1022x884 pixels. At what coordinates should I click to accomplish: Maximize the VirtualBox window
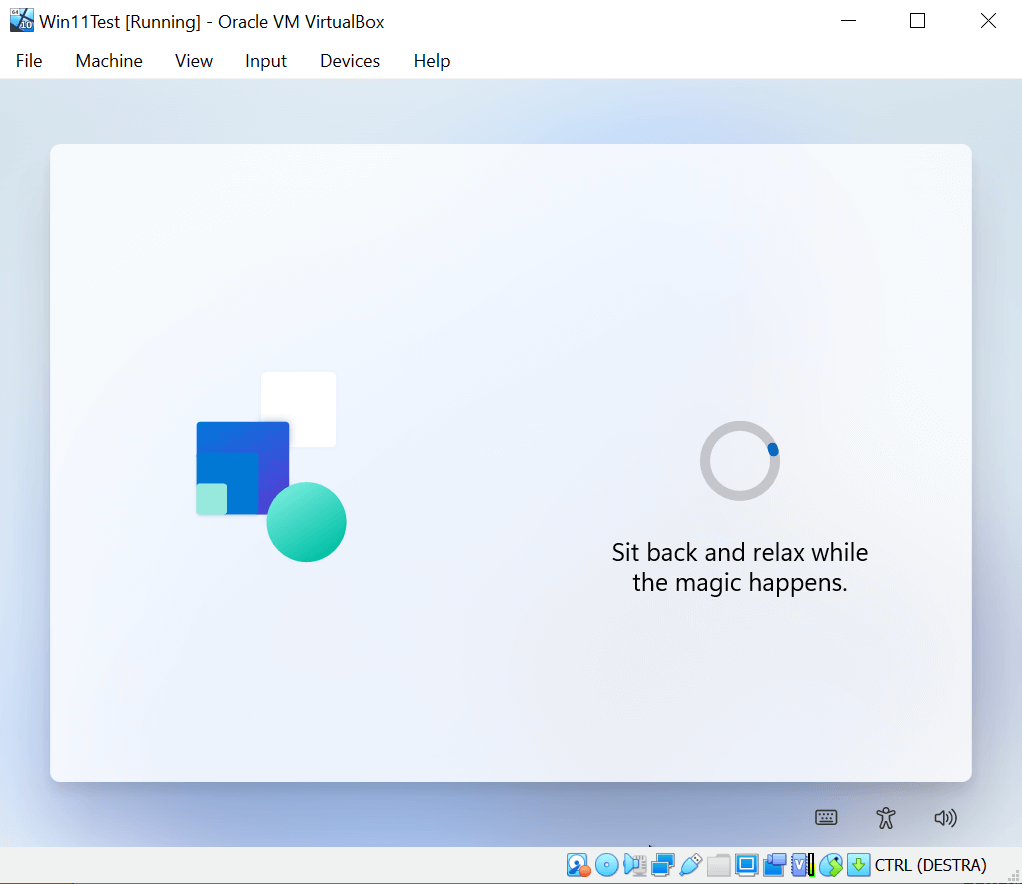(x=917, y=21)
